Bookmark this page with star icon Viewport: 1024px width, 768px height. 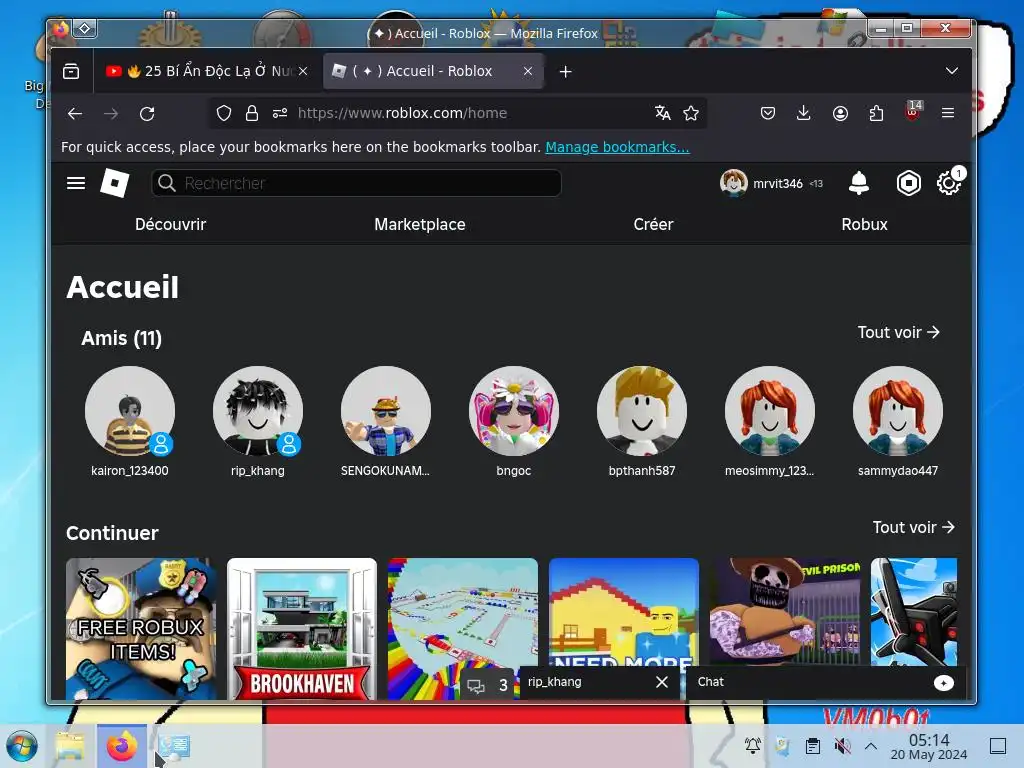point(691,113)
